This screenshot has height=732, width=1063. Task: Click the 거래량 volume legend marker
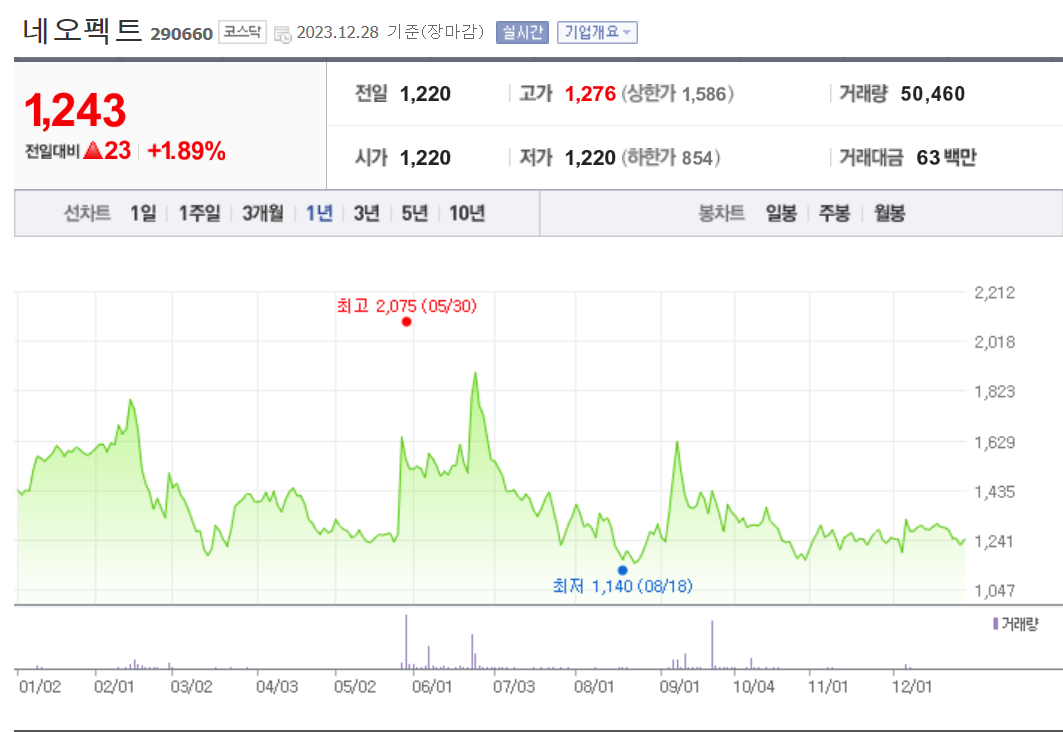coord(995,624)
